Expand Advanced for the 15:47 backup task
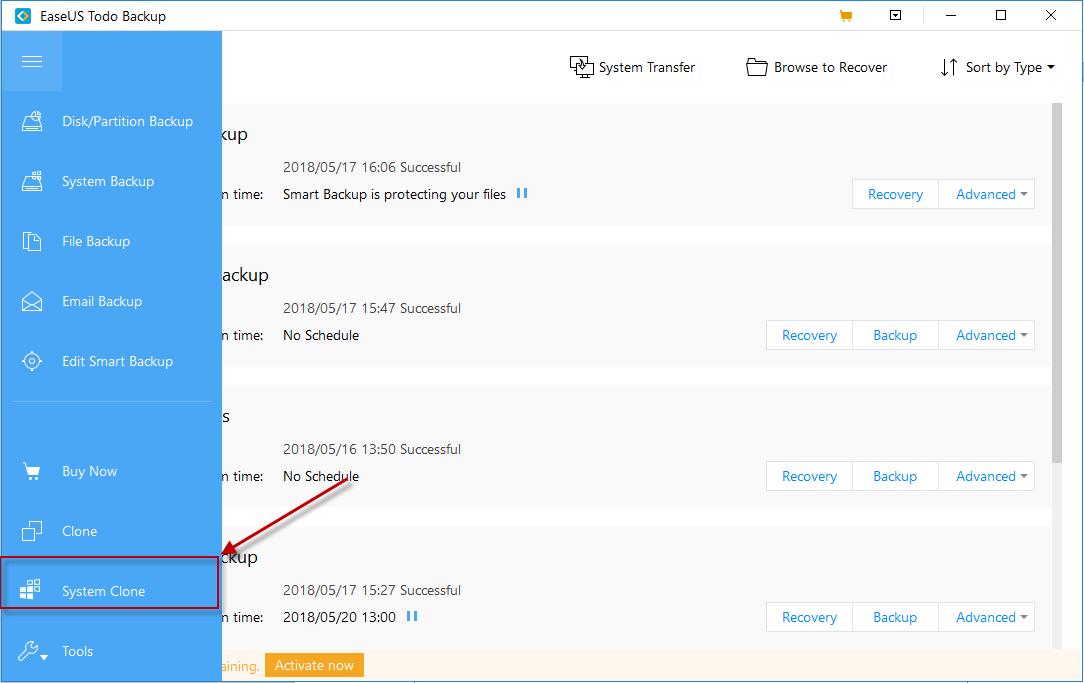The image size is (1084, 683). pyautogui.click(x=987, y=335)
